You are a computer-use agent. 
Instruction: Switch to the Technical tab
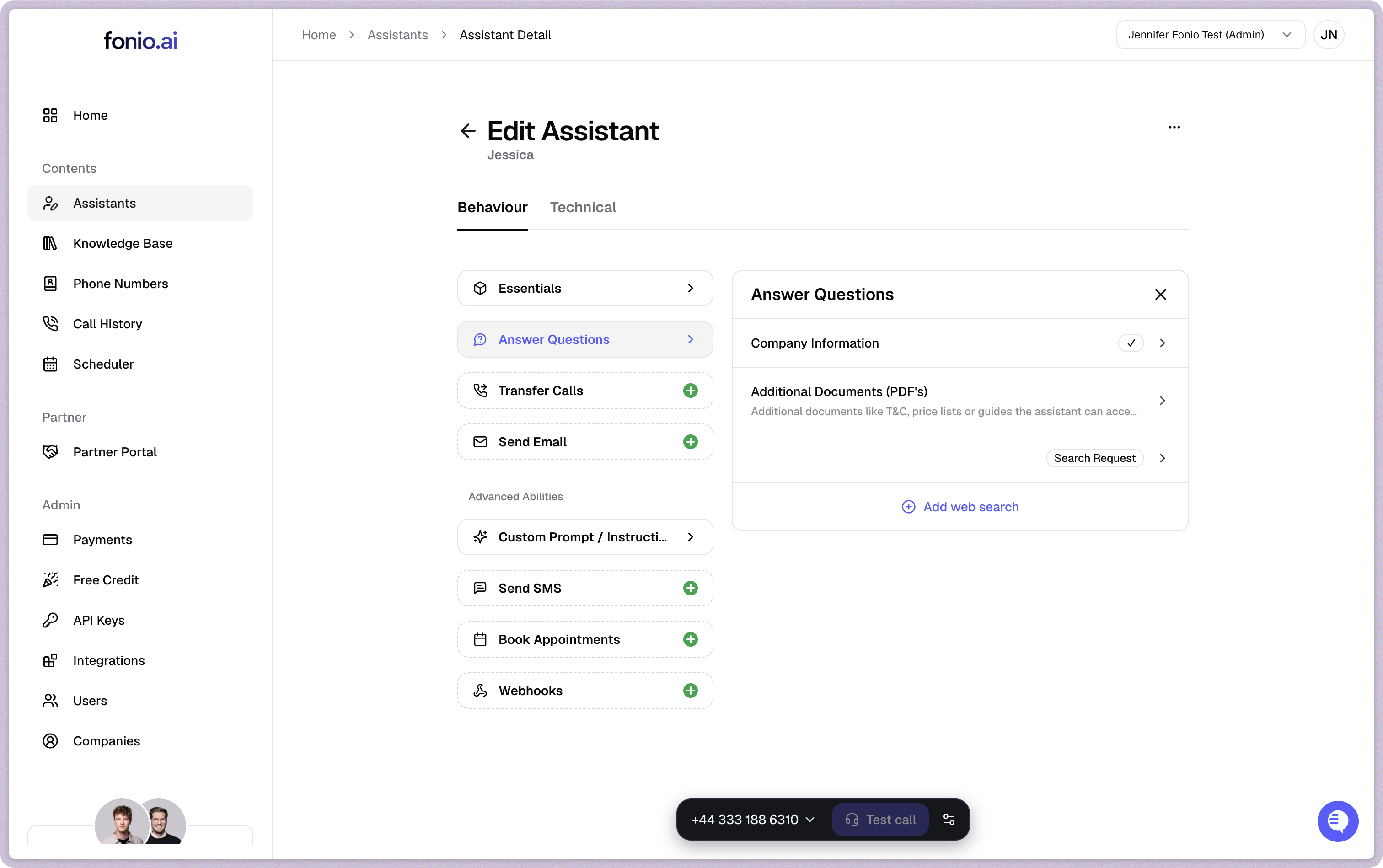[583, 207]
